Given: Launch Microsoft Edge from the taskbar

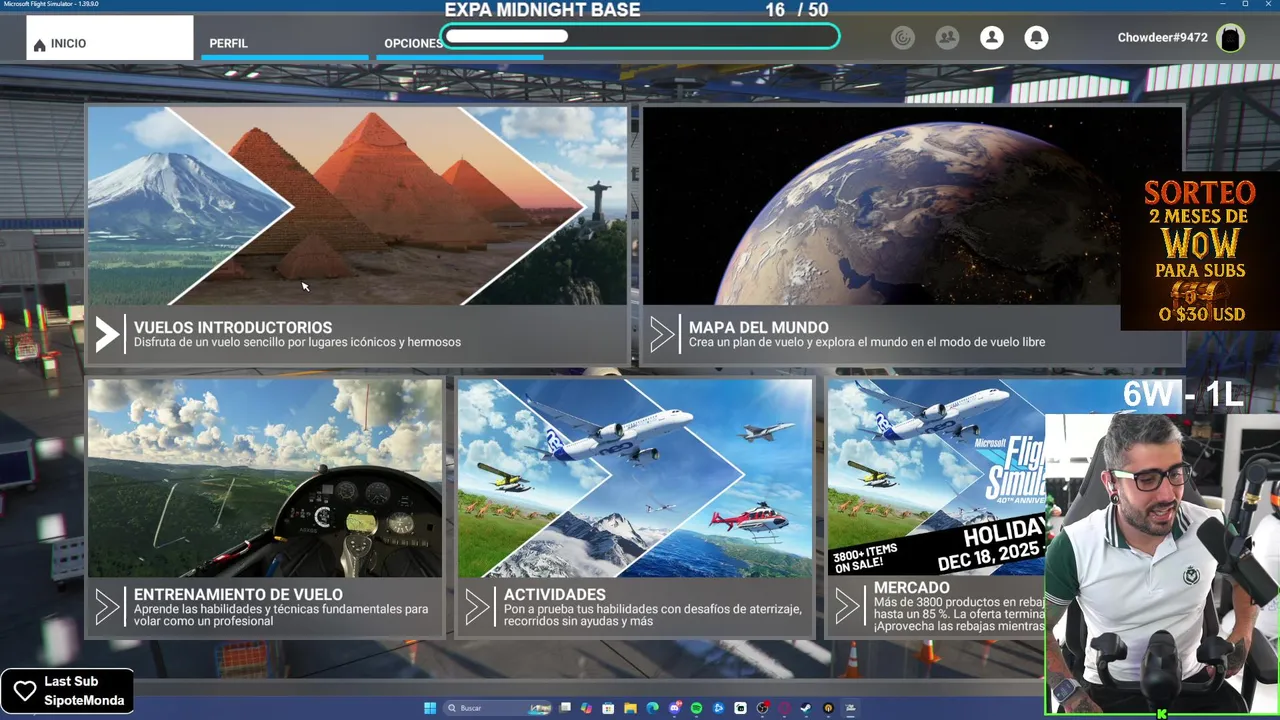Looking at the screenshot, I should [x=653, y=708].
